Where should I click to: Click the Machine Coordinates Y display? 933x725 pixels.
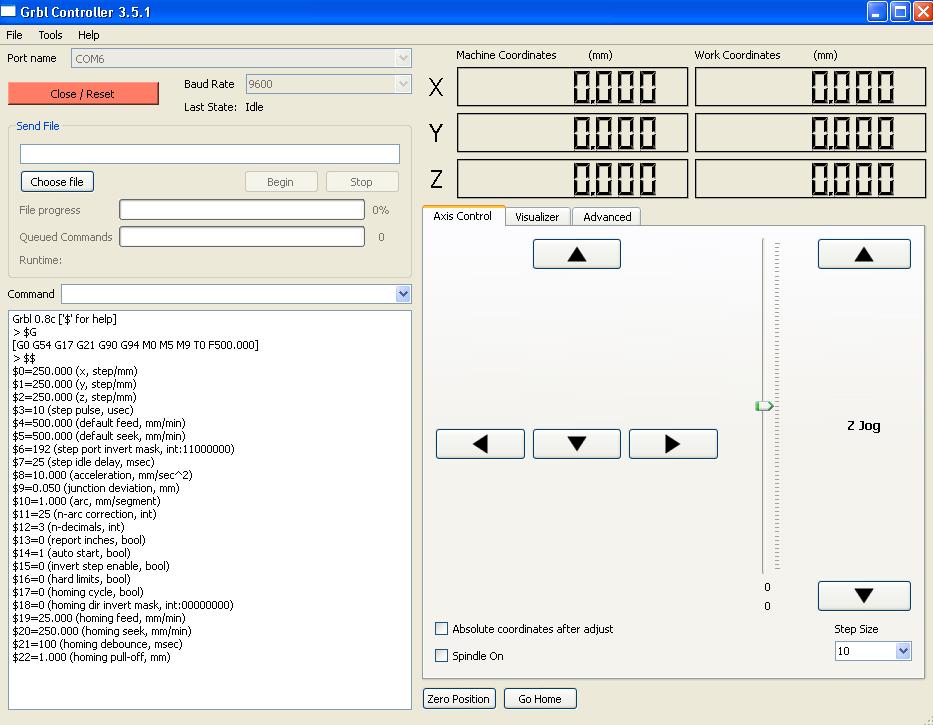[572, 133]
